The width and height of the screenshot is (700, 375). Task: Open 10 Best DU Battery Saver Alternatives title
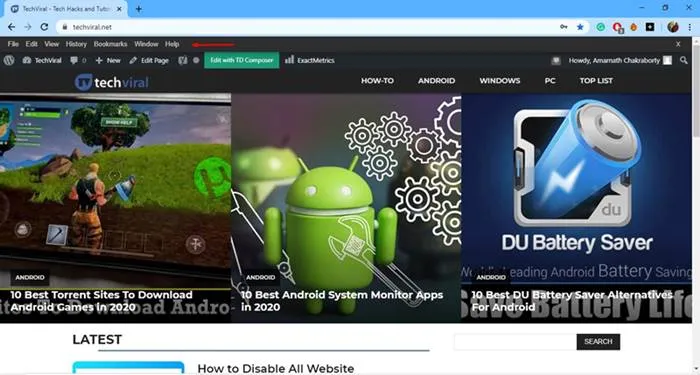point(572,301)
